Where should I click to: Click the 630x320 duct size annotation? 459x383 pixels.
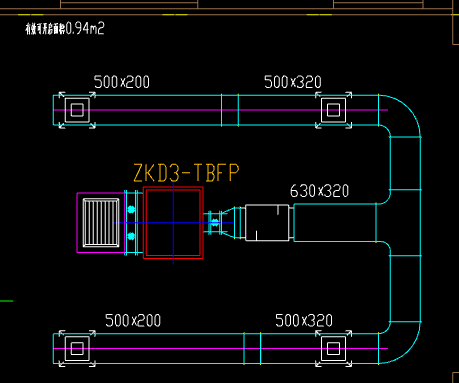[319, 191]
